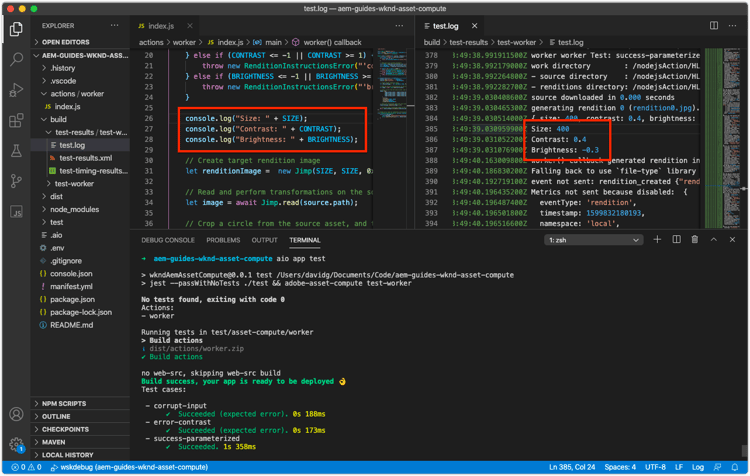750x476 pixels.
Task: Expand the NPM SCRIPTS section
Action: click(x=64, y=403)
